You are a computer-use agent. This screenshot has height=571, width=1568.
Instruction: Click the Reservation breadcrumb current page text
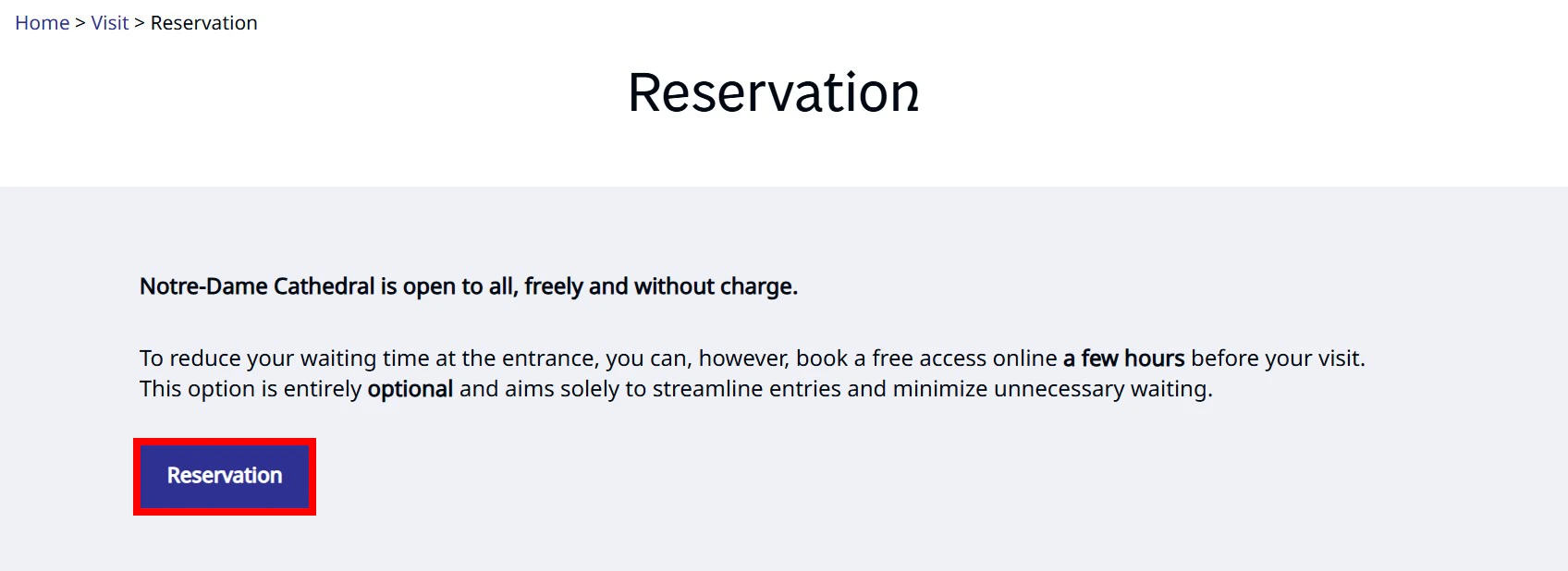click(x=203, y=23)
